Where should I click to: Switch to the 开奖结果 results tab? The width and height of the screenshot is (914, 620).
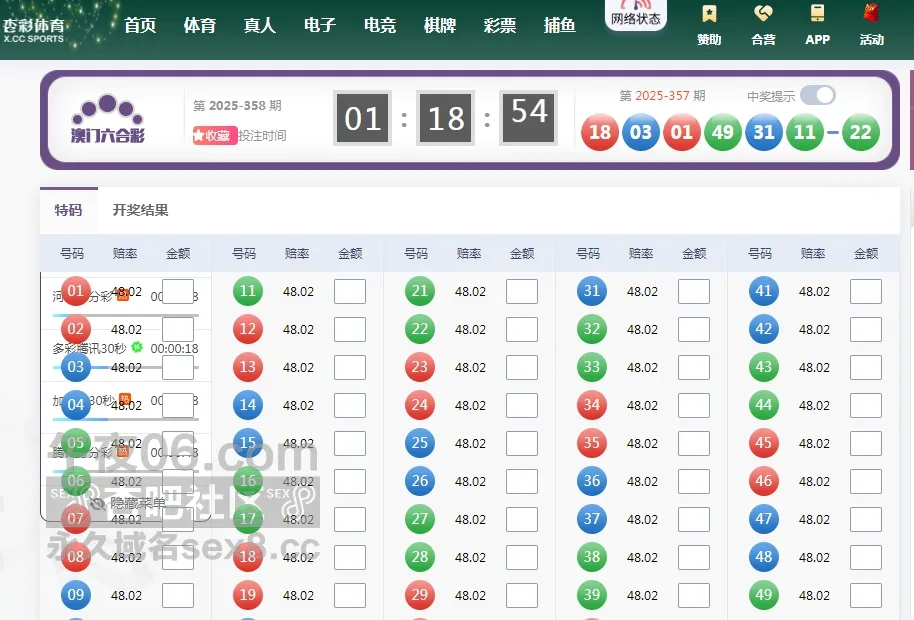point(140,210)
